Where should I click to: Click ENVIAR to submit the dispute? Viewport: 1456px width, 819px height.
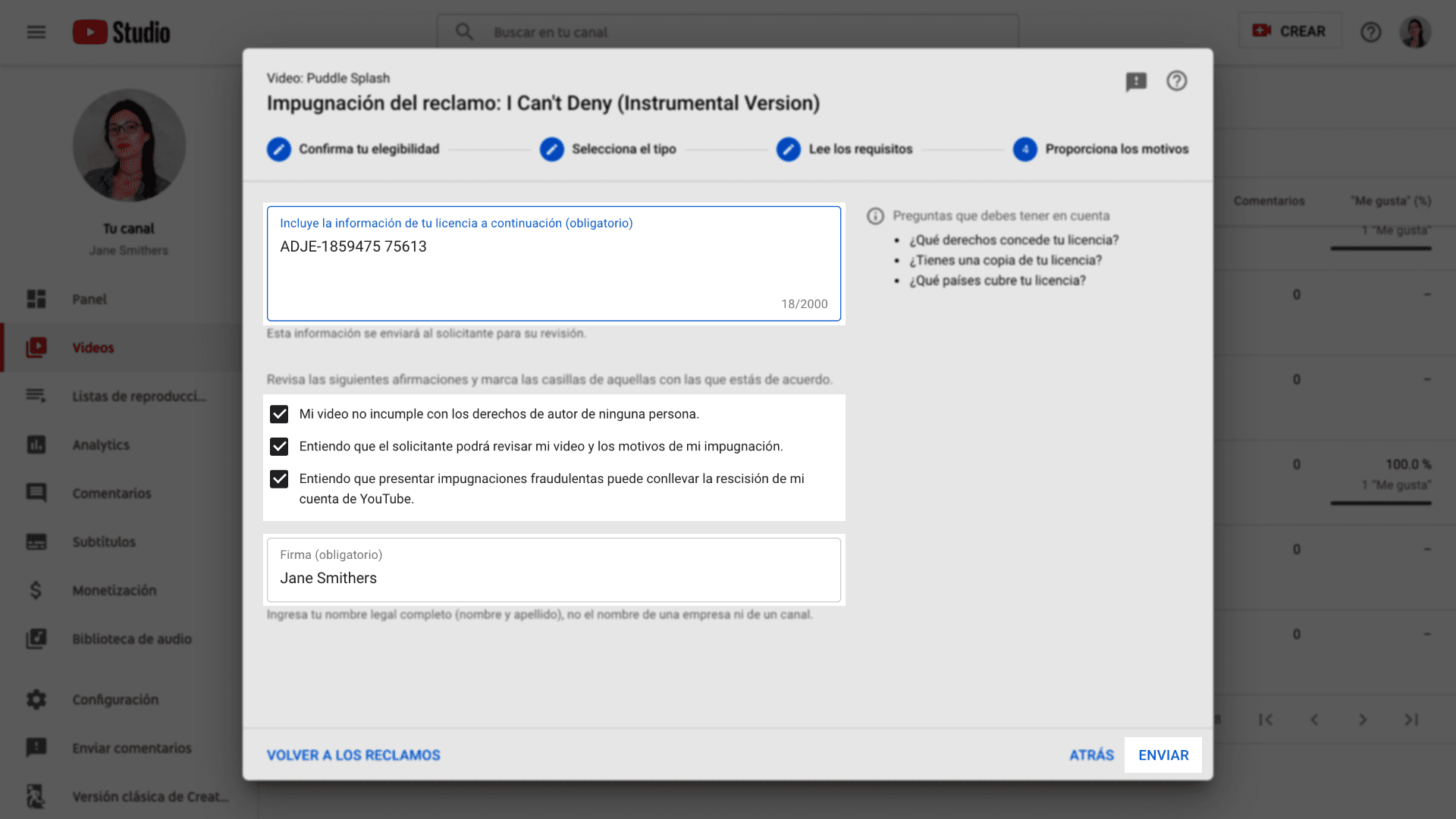tap(1163, 755)
